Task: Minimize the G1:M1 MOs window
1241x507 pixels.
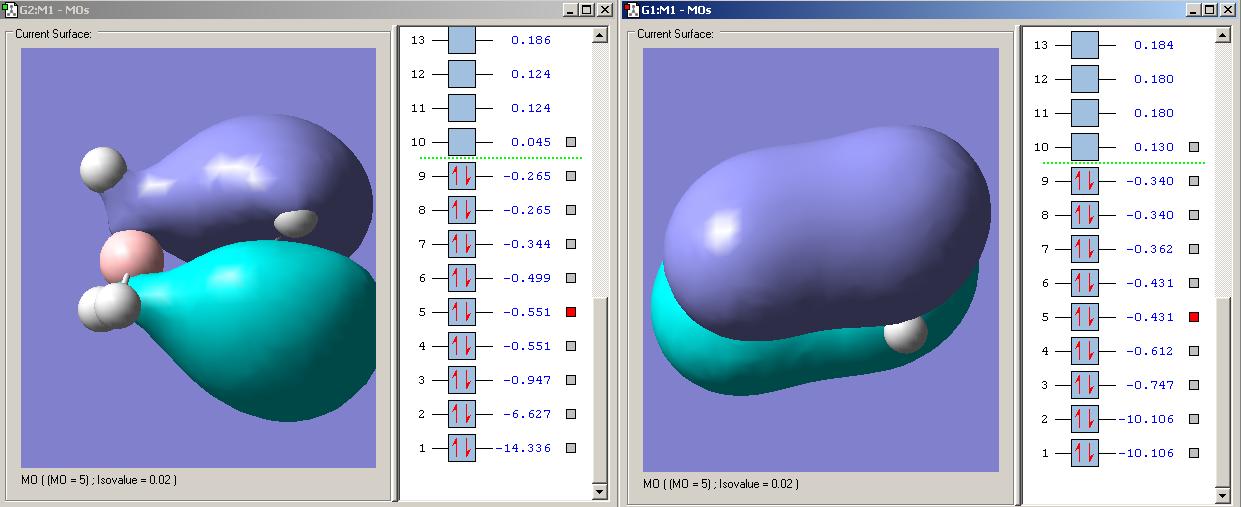Action: [x=1193, y=10]
